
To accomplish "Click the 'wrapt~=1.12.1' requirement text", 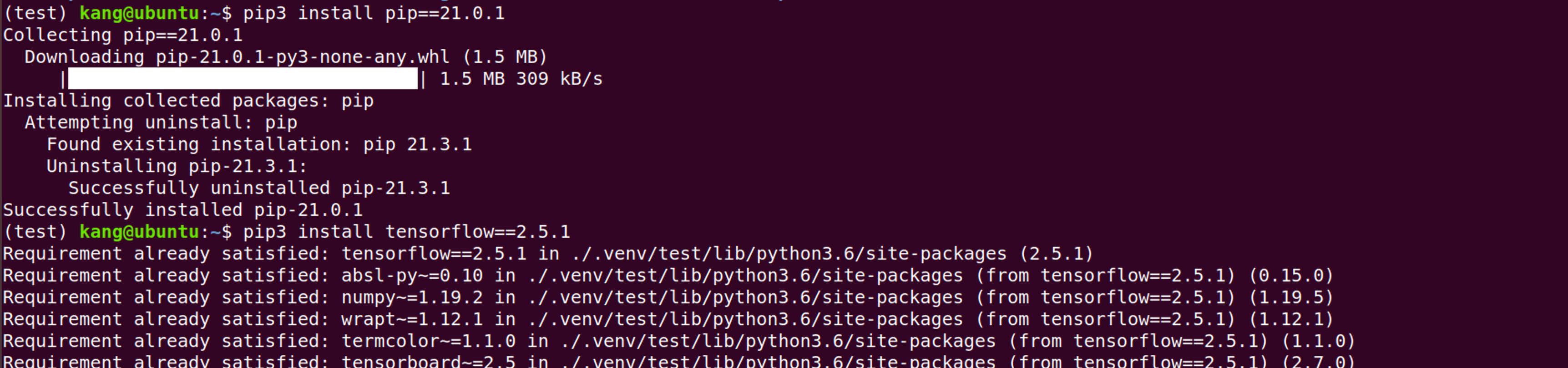I will pyautogui.click(x=411, y=319).
